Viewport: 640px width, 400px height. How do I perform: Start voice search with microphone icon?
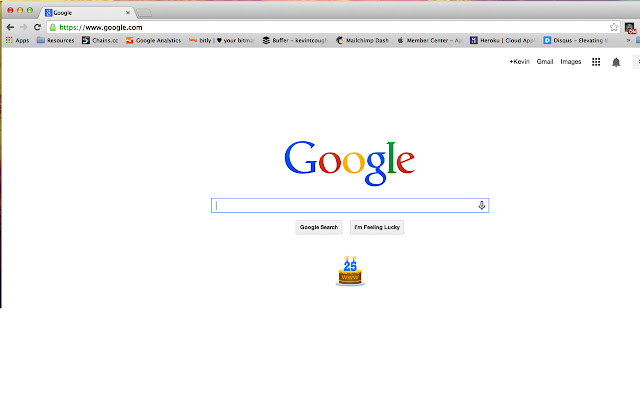coord(482,205)
